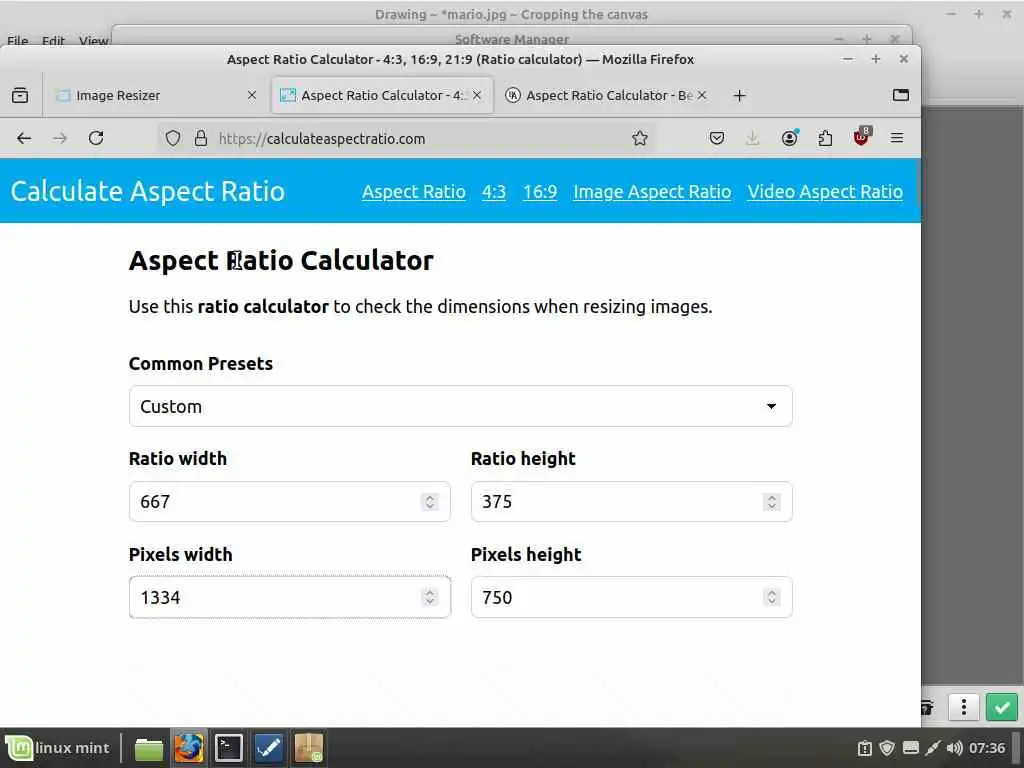Click the sidebar icon at the tab bar's right end
The image size is (1024, 768).
point(901,95)
